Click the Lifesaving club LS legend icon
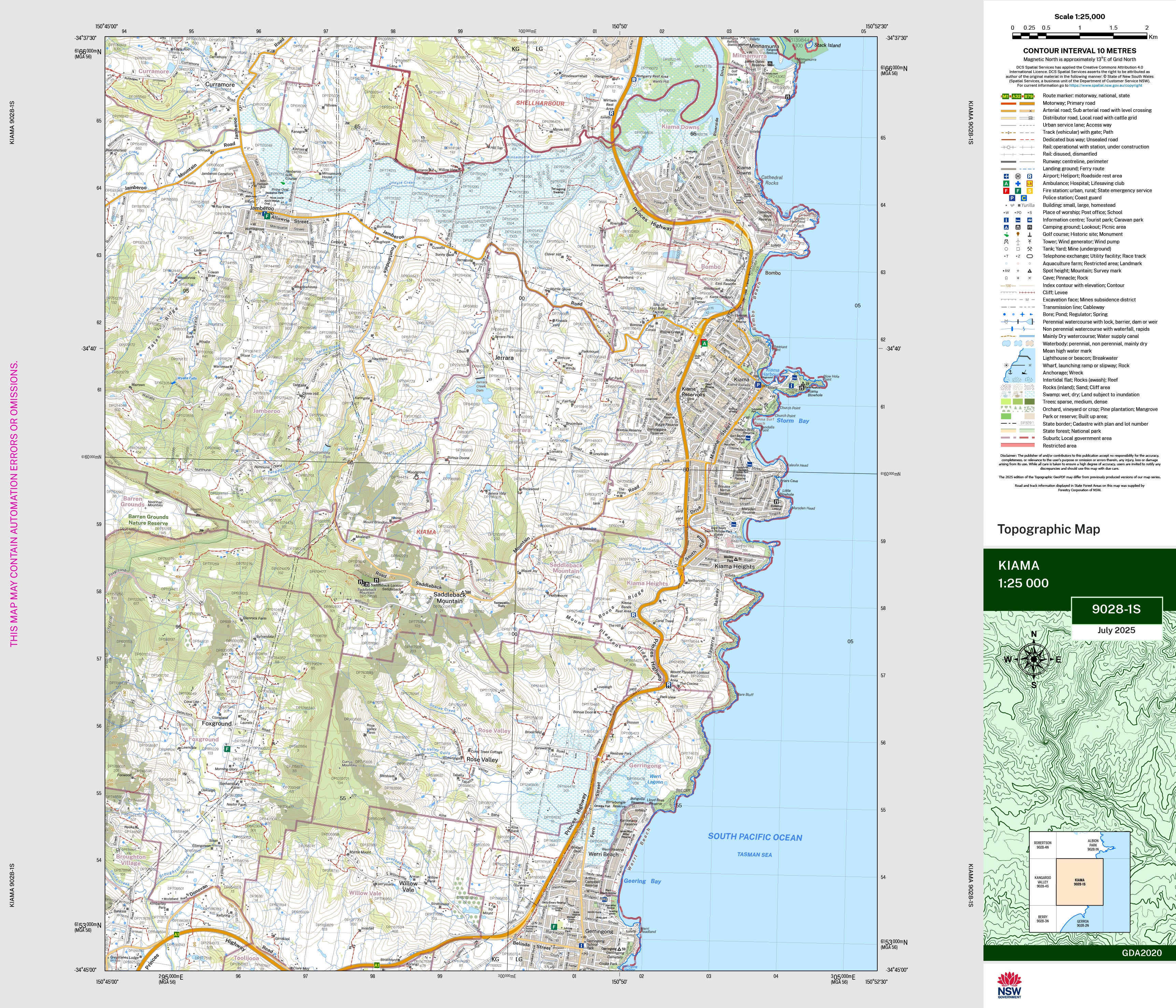Viewport: 1176px width, 1008px height. click(1030, 184)
